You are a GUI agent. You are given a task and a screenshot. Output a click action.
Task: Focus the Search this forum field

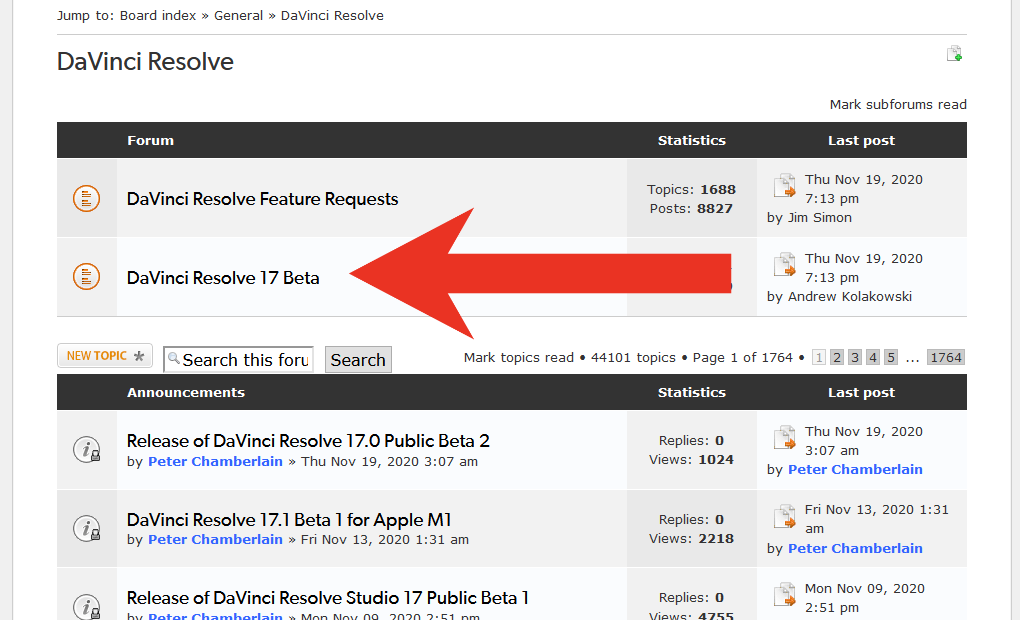coord(238,360)
